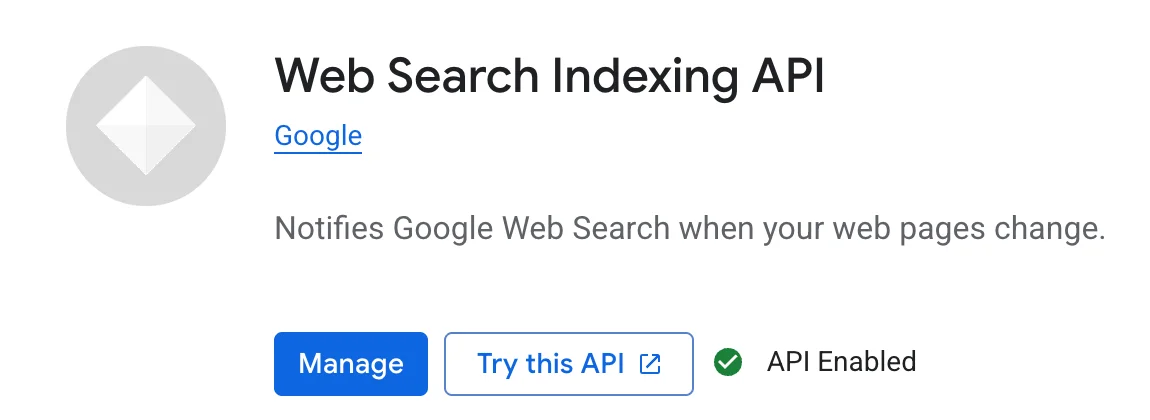Open the Try this API button

pyautogui.click(x=568, y=363)
